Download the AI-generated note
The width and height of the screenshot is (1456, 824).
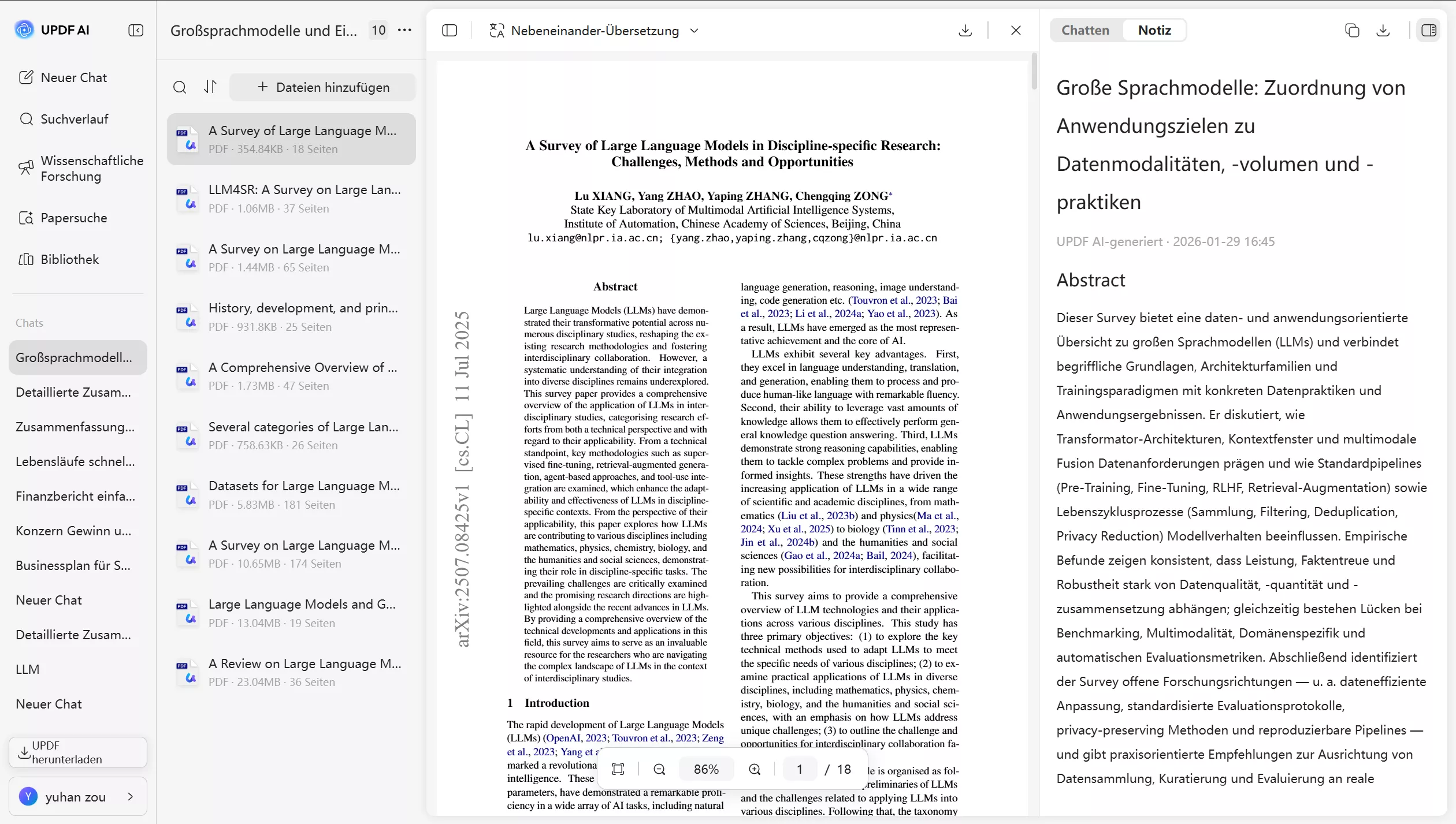[1383, 30]
